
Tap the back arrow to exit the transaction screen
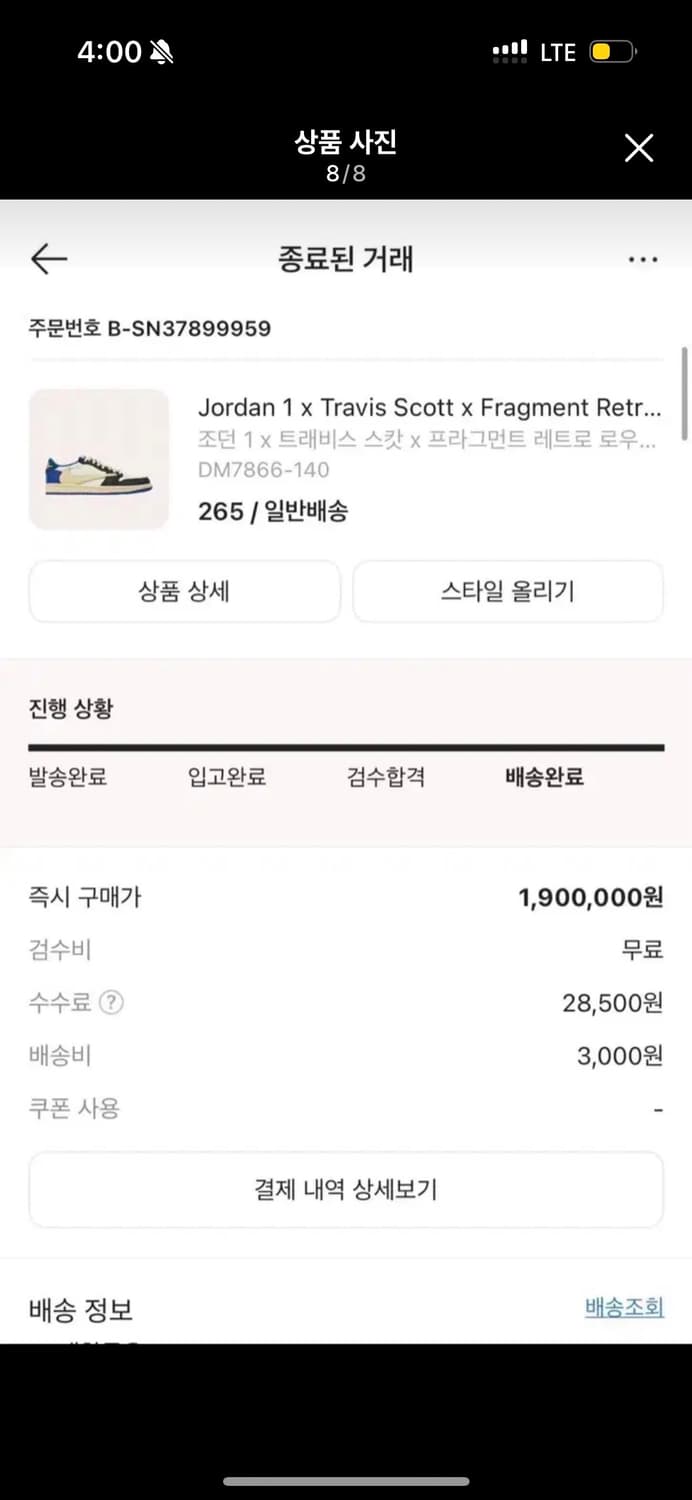48,258
